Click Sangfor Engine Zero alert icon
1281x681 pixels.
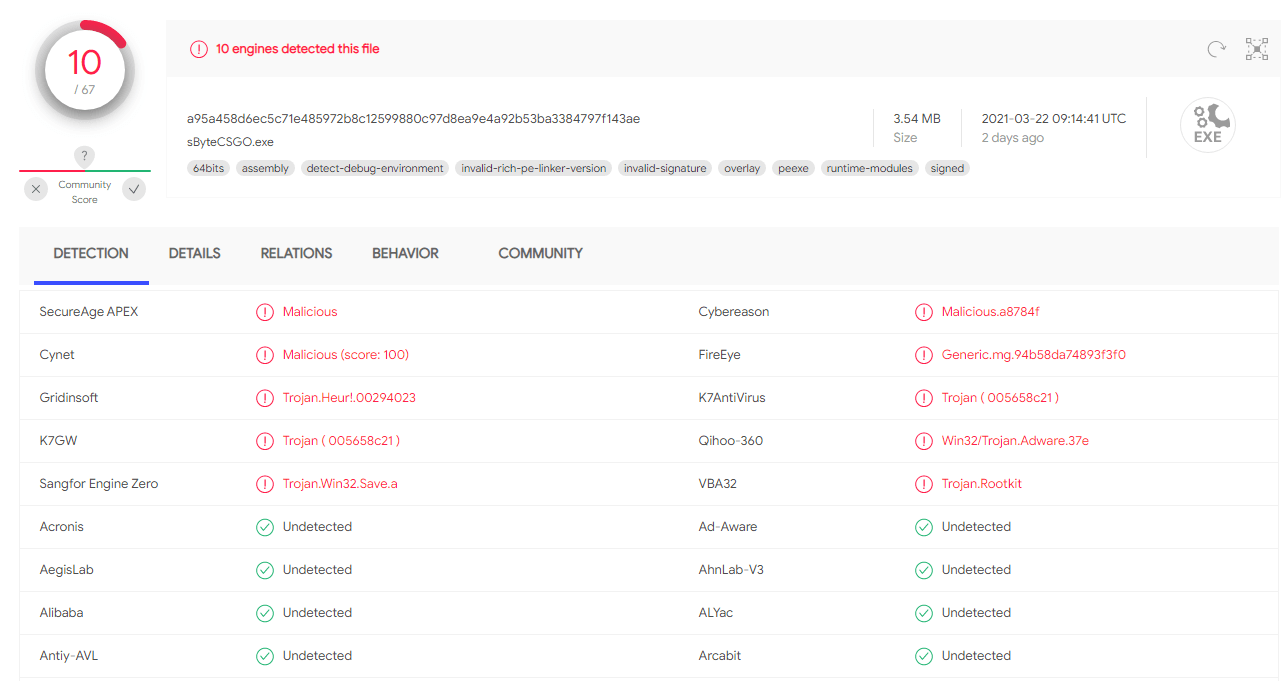(265, 484)
